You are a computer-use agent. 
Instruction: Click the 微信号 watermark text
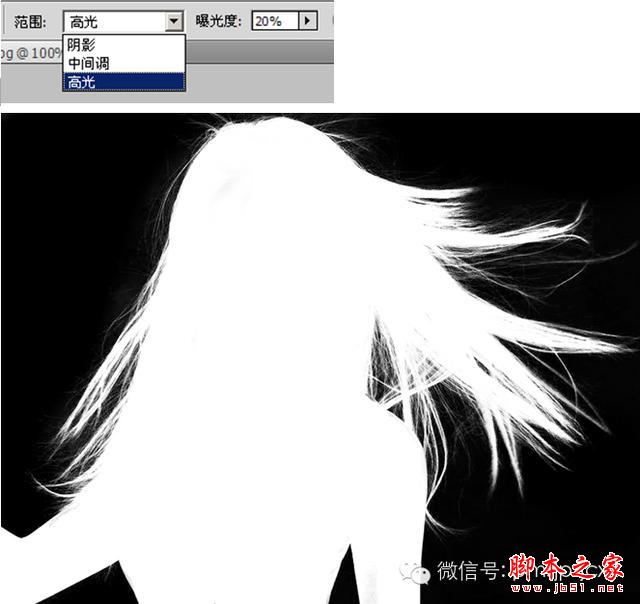point(471,570)
